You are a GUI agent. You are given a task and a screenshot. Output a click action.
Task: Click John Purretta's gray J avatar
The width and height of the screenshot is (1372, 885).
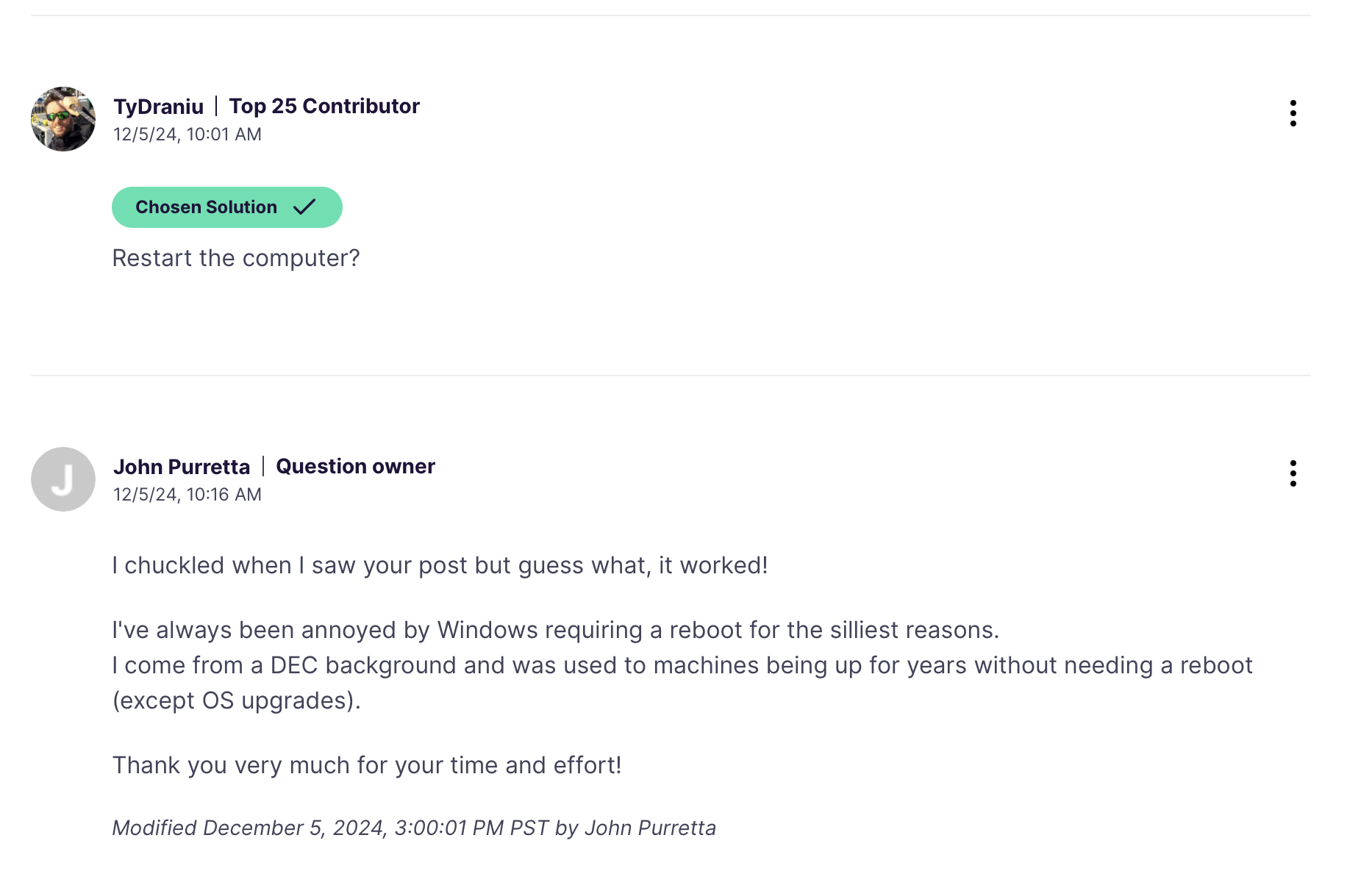coord(63,479)
